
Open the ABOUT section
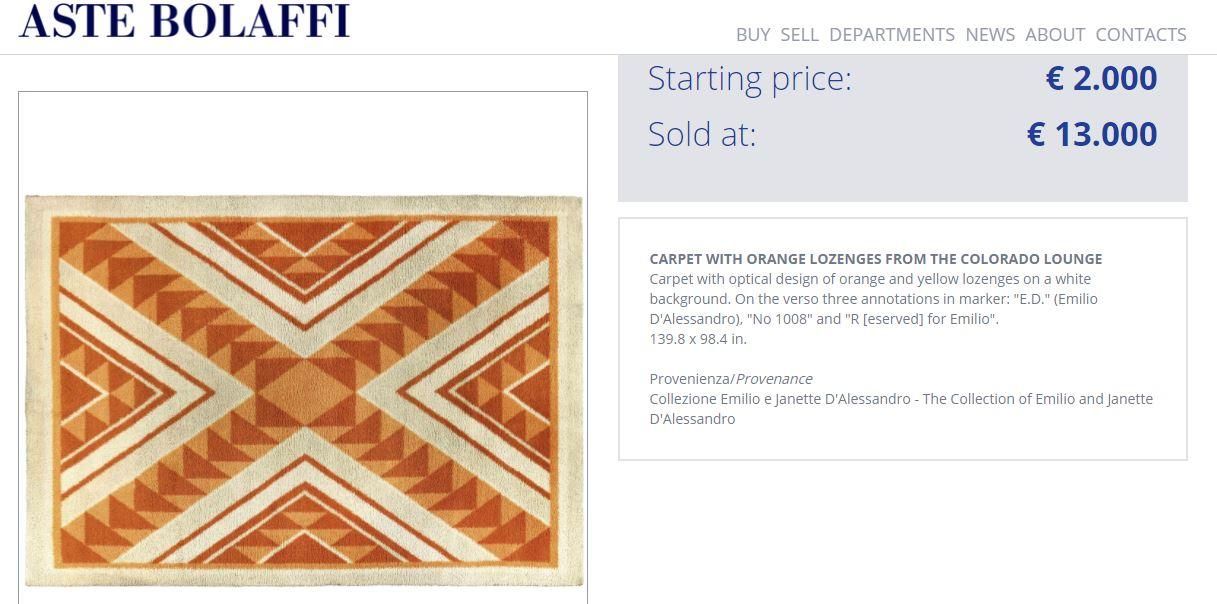(x=1055, y=35)
